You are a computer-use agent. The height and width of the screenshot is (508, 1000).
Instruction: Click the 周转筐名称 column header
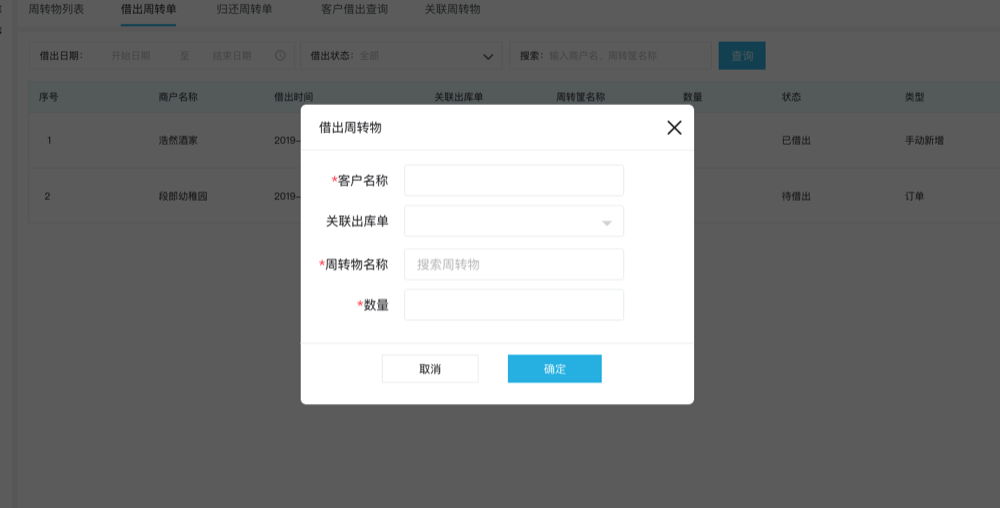[580, 97]
